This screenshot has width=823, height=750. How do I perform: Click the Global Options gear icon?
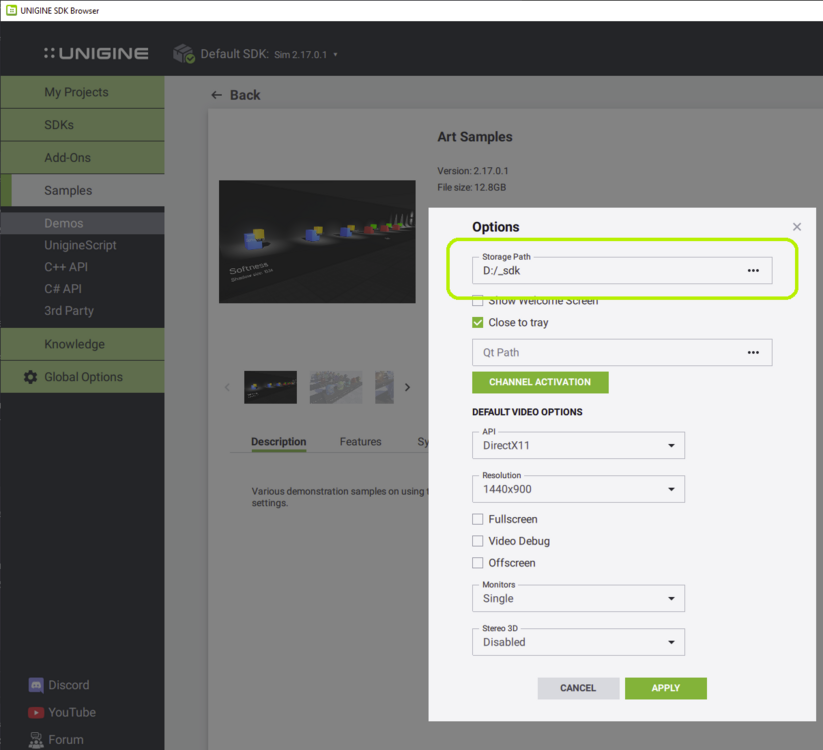tap(30, 377)
